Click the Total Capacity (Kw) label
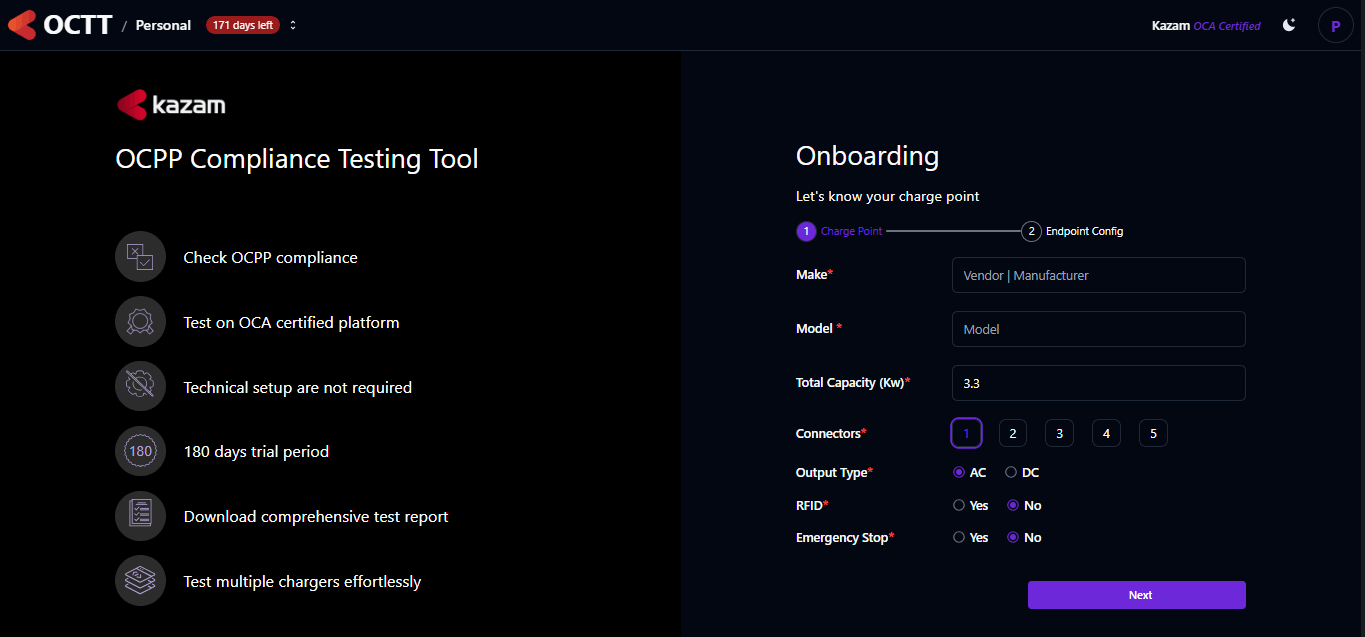The width and height of the screenshot is (1365, 637). 853,382
